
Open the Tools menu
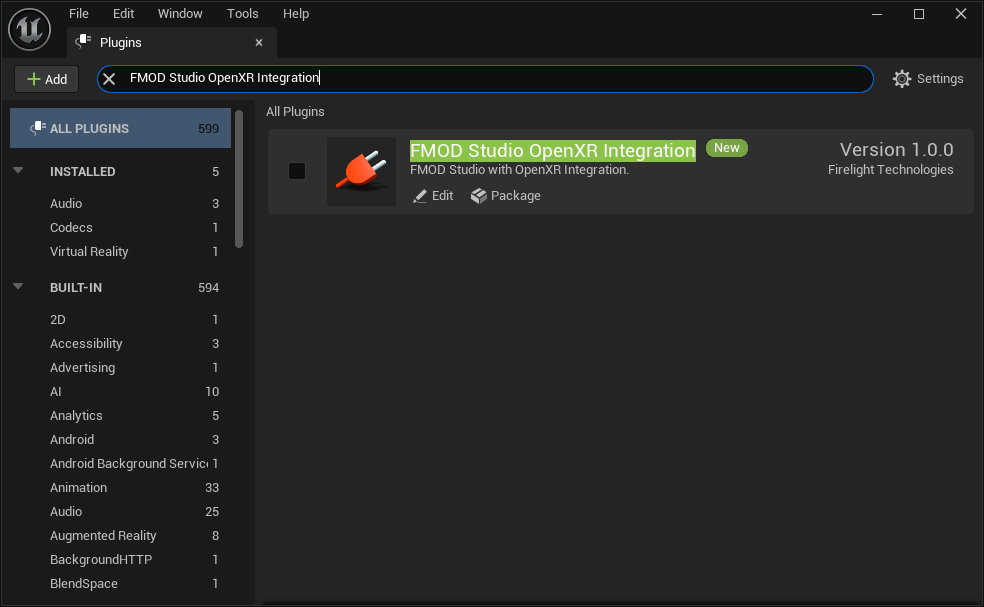[242, 13]
